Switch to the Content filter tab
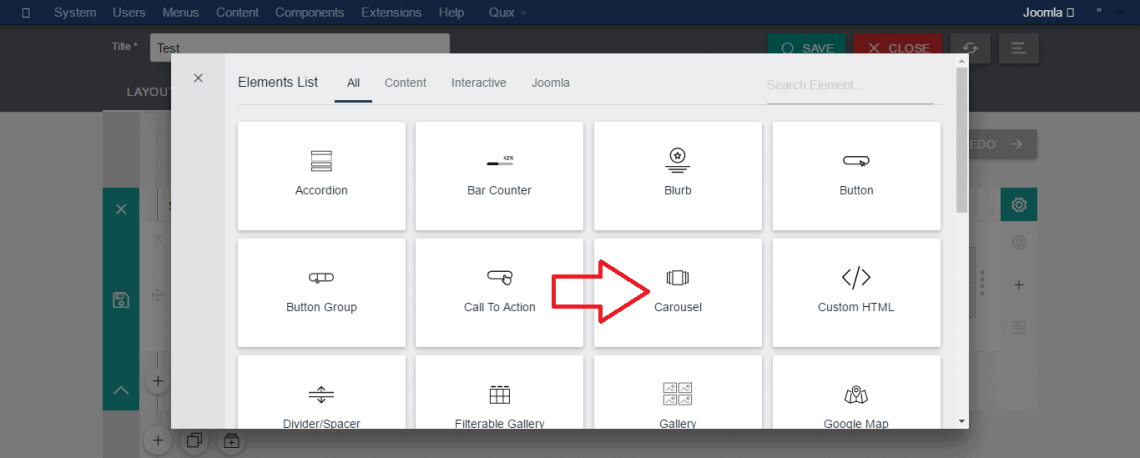 click(x=405, y=83)
